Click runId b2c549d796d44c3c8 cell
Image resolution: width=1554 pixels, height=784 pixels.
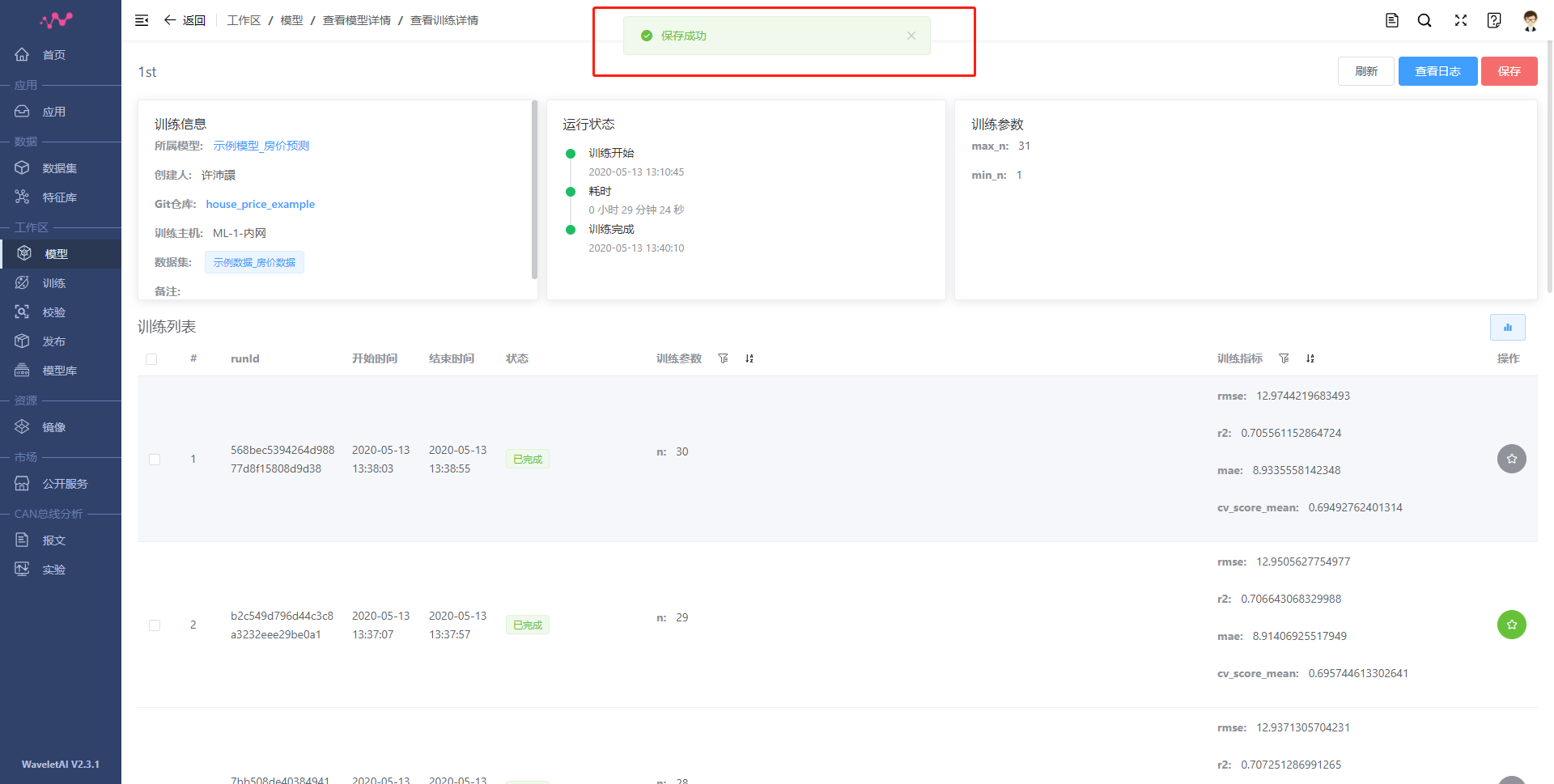point(282,625)
